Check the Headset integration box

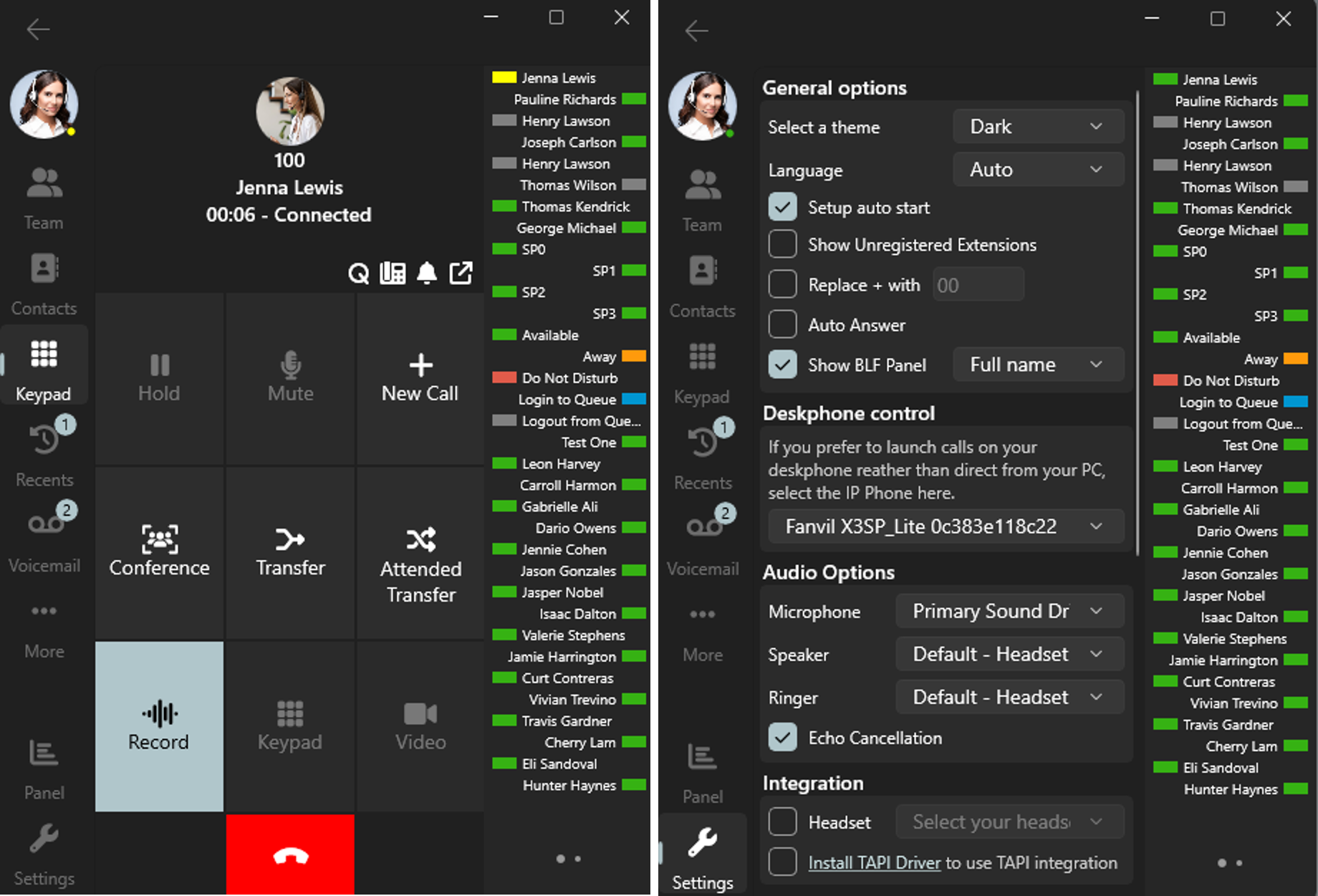782,822
